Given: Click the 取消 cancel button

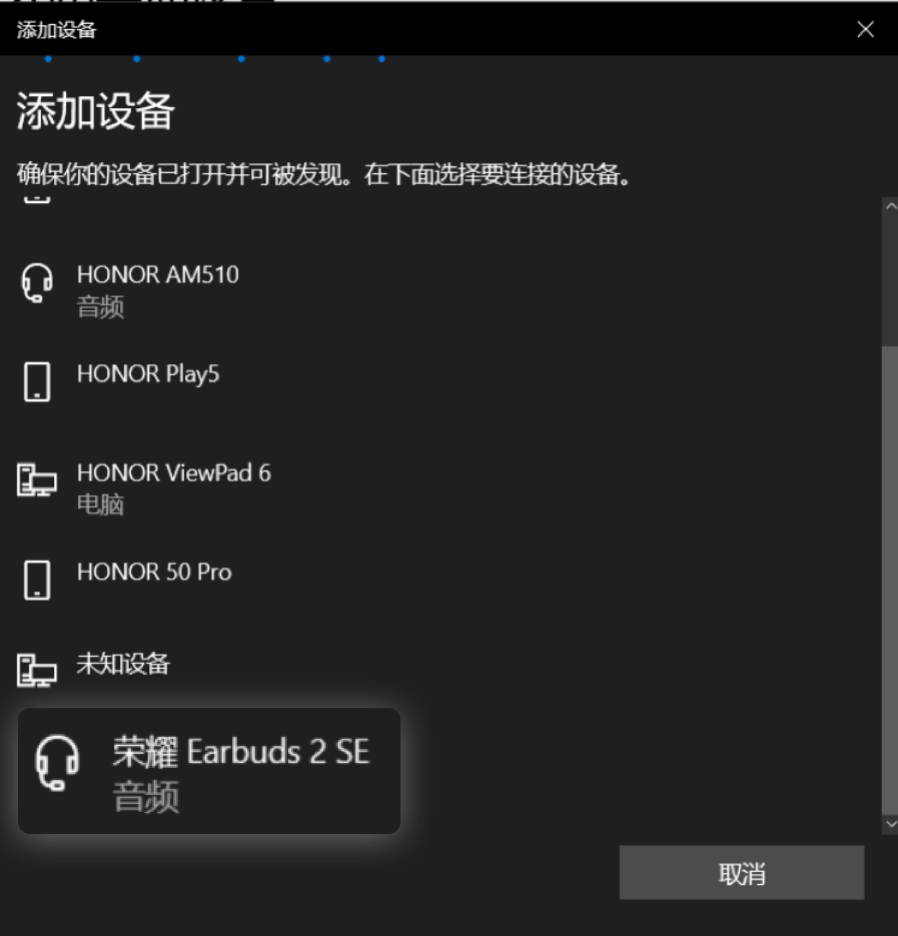Looking at the screenshot, I should [x=742, y=873].
